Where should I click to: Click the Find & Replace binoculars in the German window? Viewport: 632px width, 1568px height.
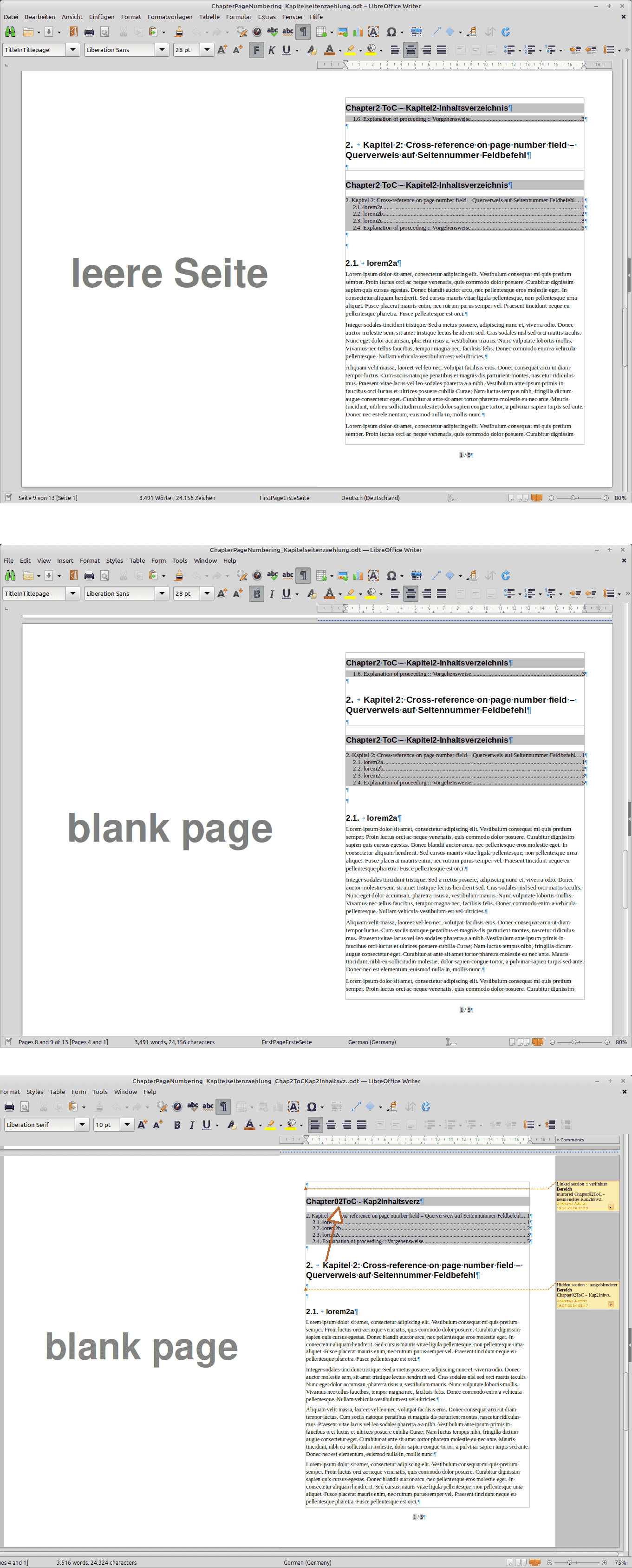coord(10,32)
